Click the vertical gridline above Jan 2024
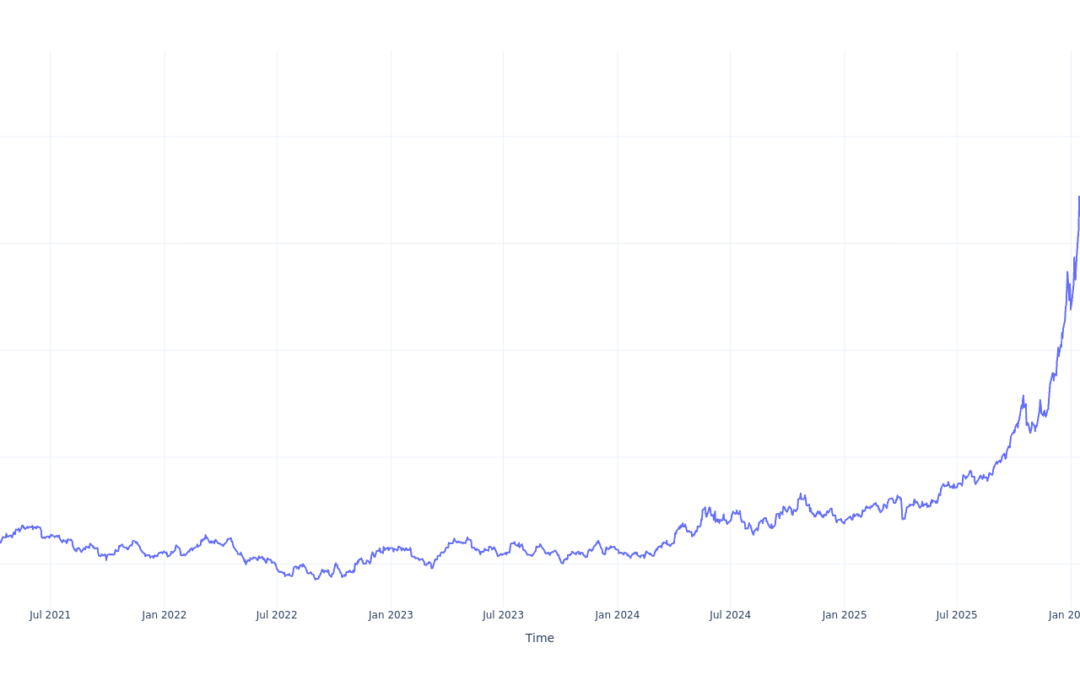1080x675 pixels. [x=617, y=300]
